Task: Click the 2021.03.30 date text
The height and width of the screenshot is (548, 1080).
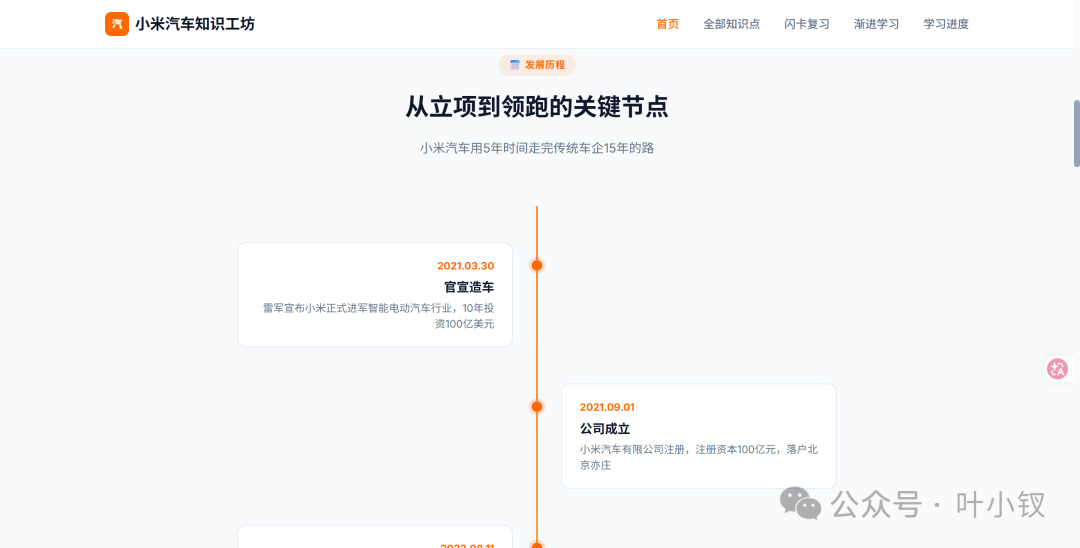Action: pyautogui.click(x=466, y=266)
